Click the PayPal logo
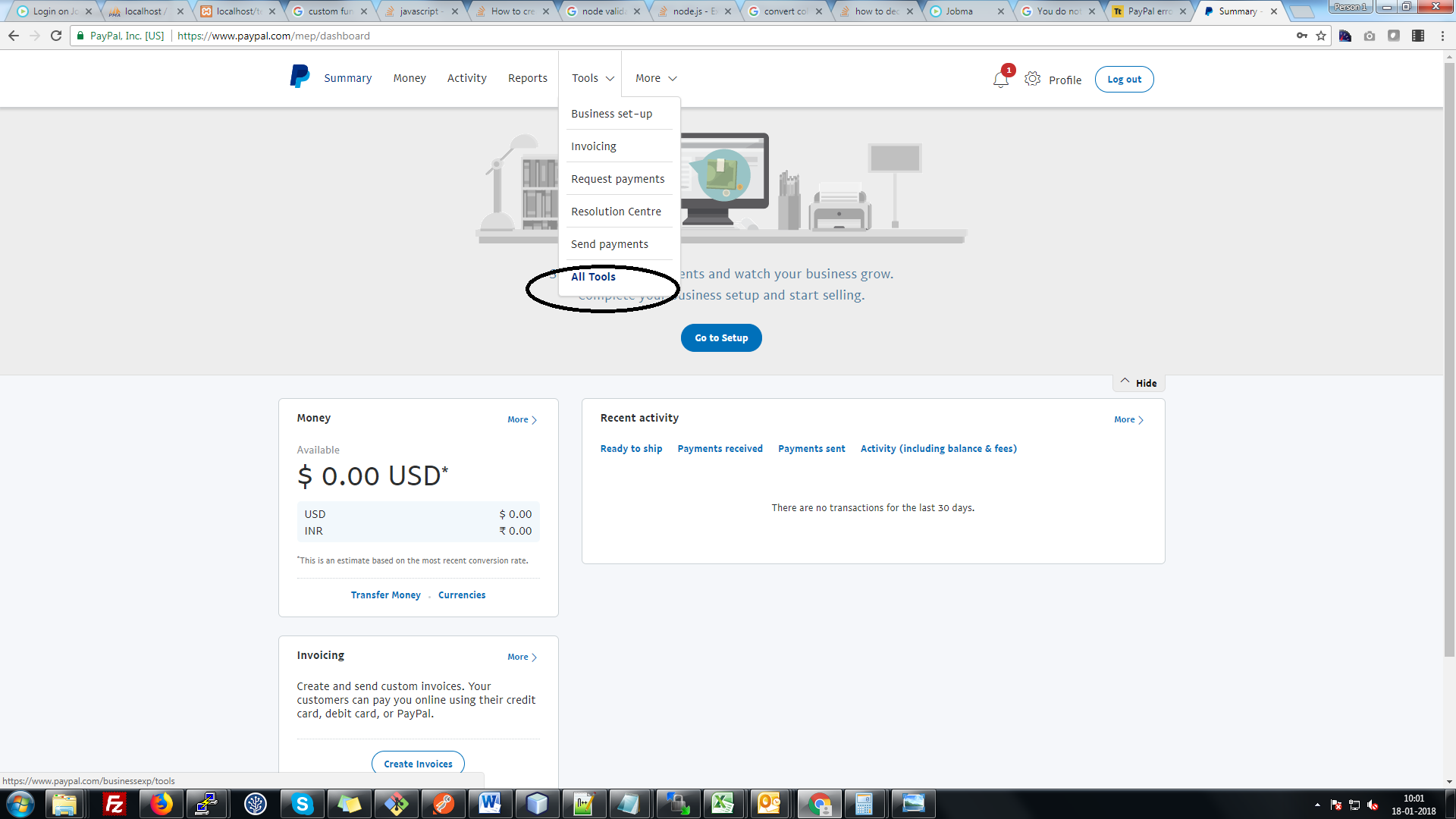 coord(299,76)
